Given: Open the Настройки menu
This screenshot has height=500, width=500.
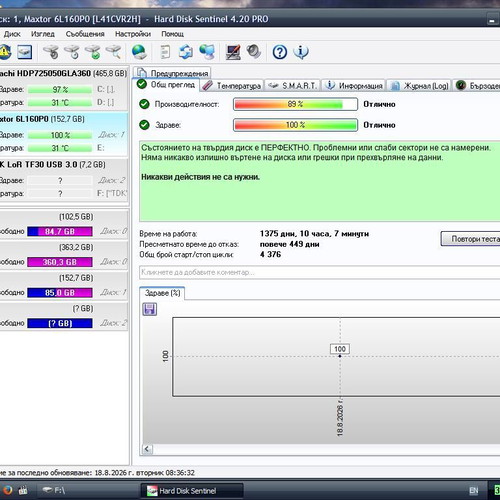Looking at the screenshot, I should coord(133,34).
